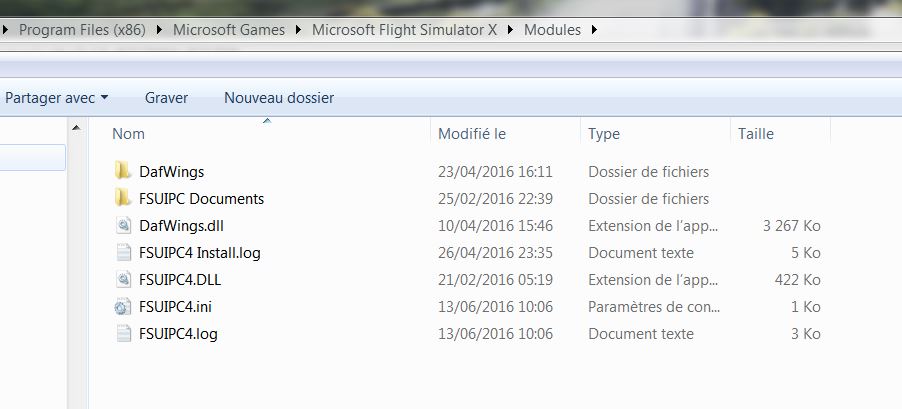The height and width of the screenshot is (409, 902).
Task: Click the navigation pane scroll-up arrow
Action: [x=77, y=128]
